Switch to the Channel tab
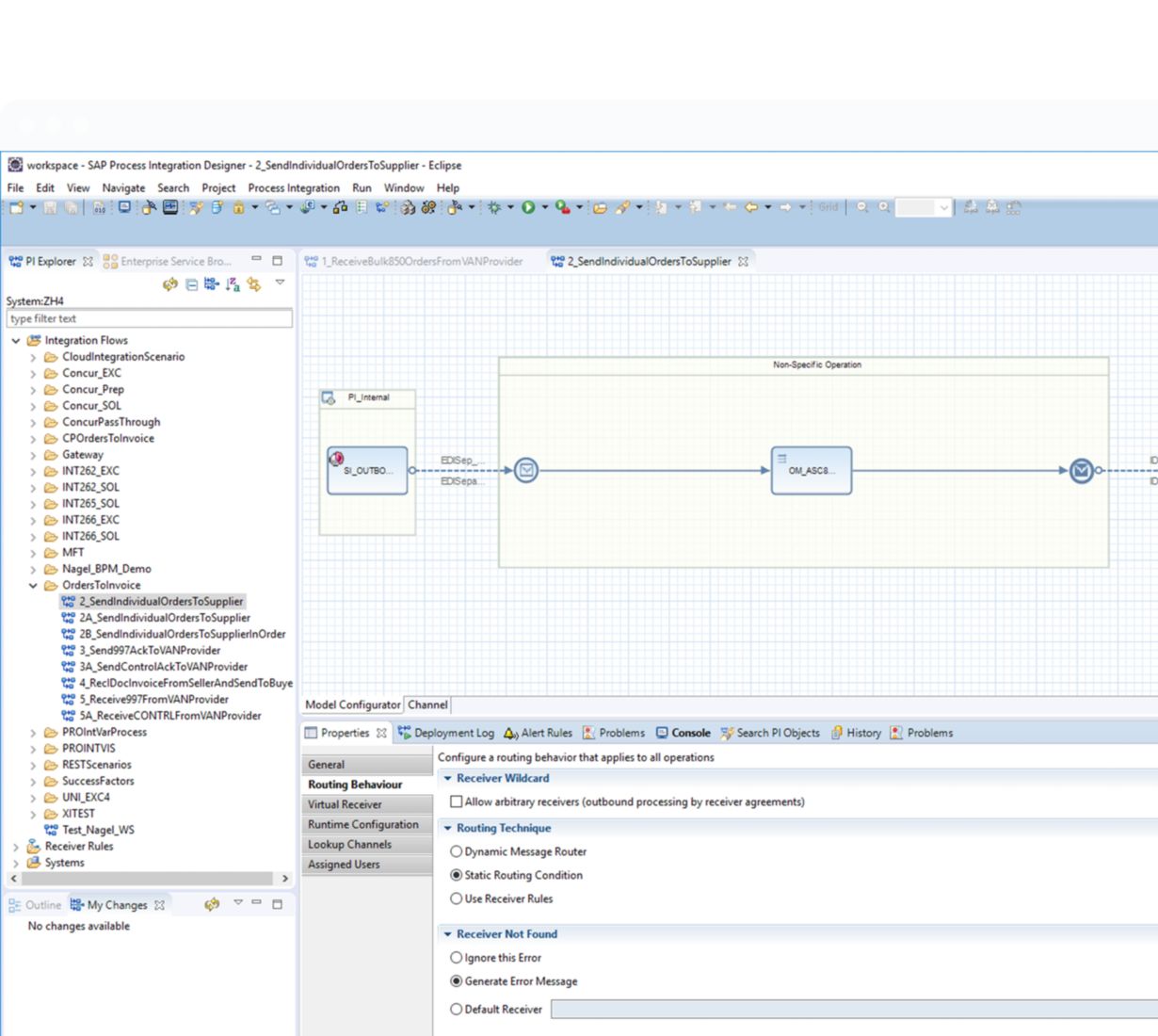The height and width of the screenshot is (1036, 1158). (427, 704)
